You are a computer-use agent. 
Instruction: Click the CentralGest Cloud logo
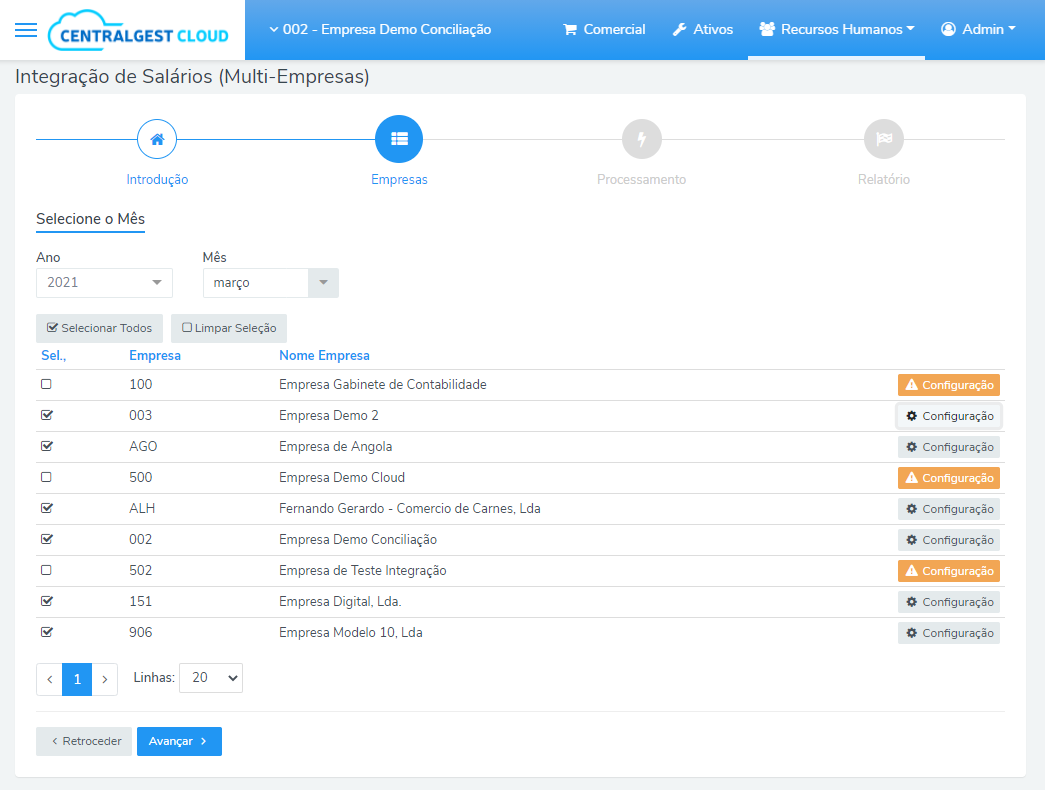(x=139, y=31)
